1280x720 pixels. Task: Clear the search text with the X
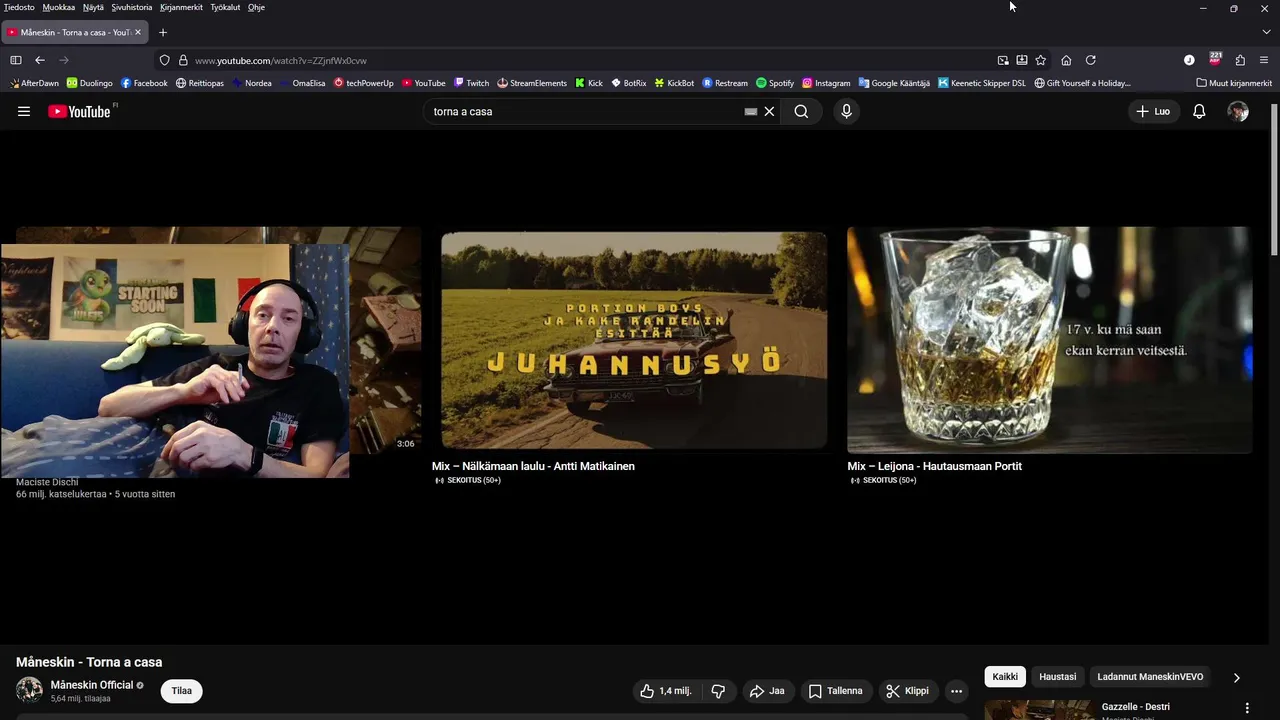coord(769,112)
